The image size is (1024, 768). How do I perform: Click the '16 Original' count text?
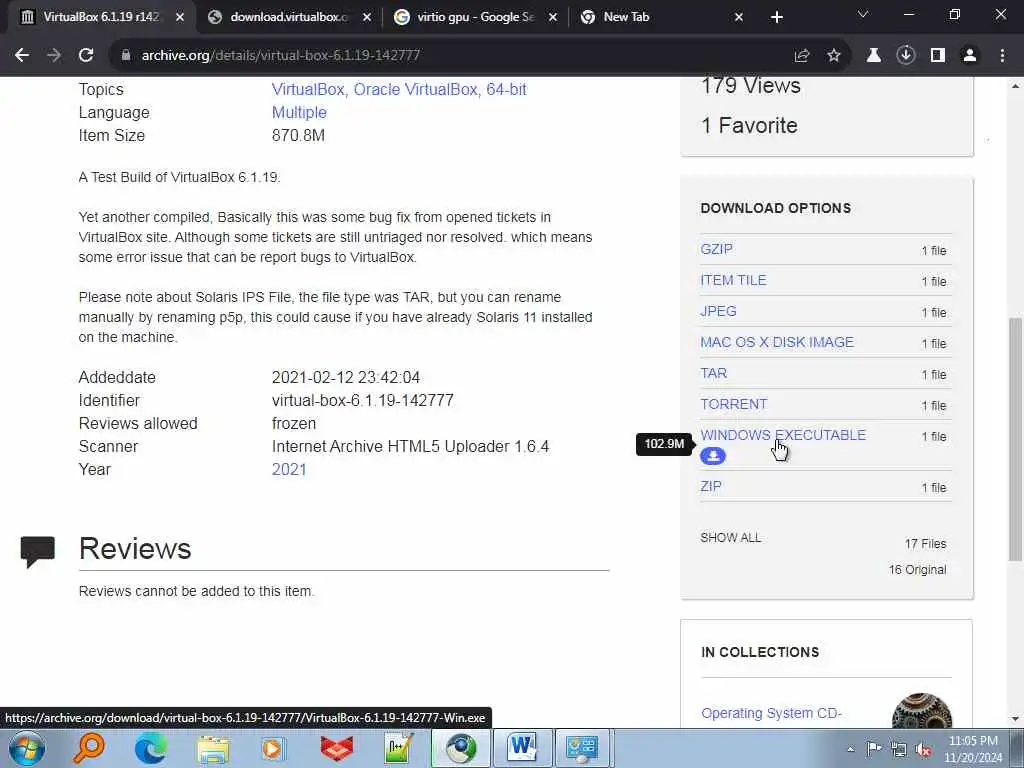(x=918, y=570)
